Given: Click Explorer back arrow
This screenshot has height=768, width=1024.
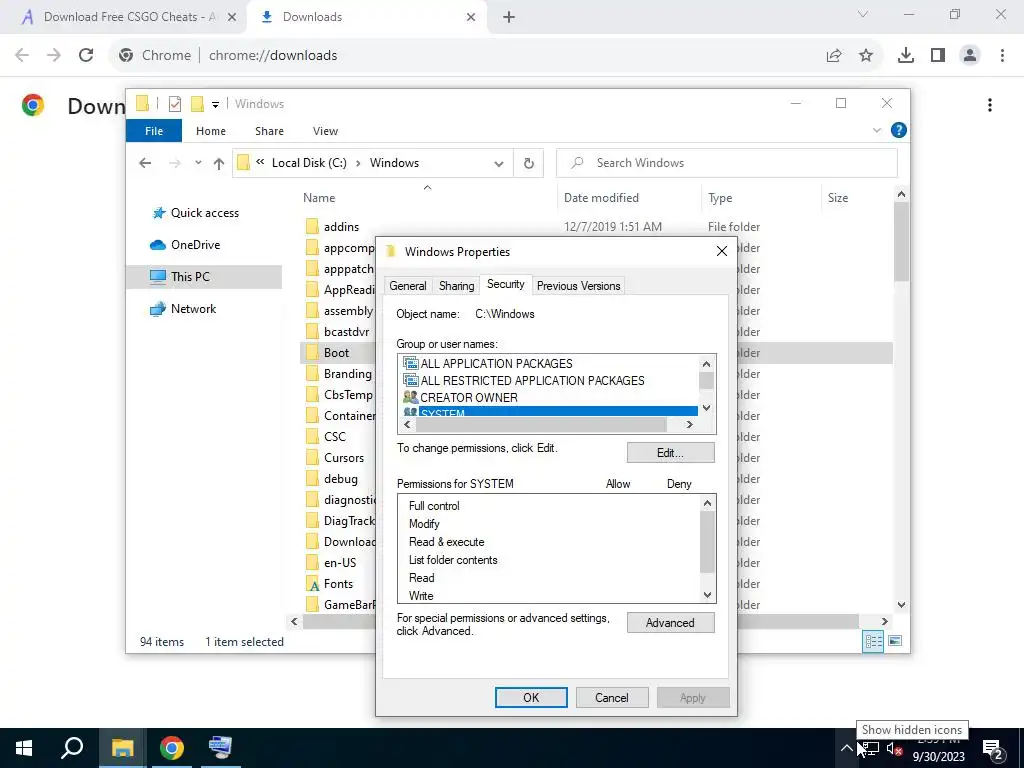Looking at the screenshot, I should [x=146, y=163].
